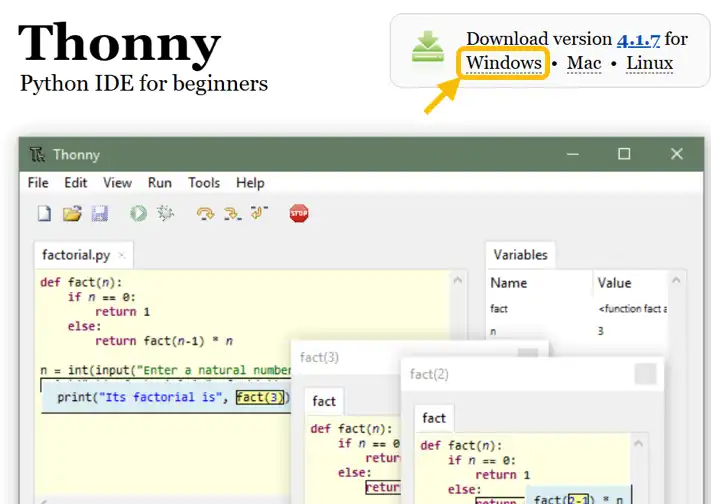Click fact(2) code scrollbar up arrow
This screenshot has height=504, width=711.
tap(638, 444)
